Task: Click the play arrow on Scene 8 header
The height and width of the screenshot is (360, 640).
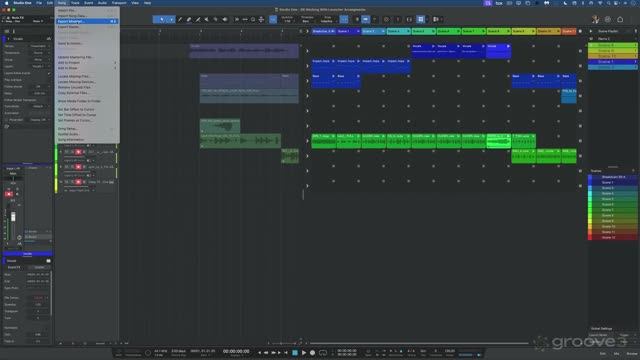Action: (x=508, y=31)
